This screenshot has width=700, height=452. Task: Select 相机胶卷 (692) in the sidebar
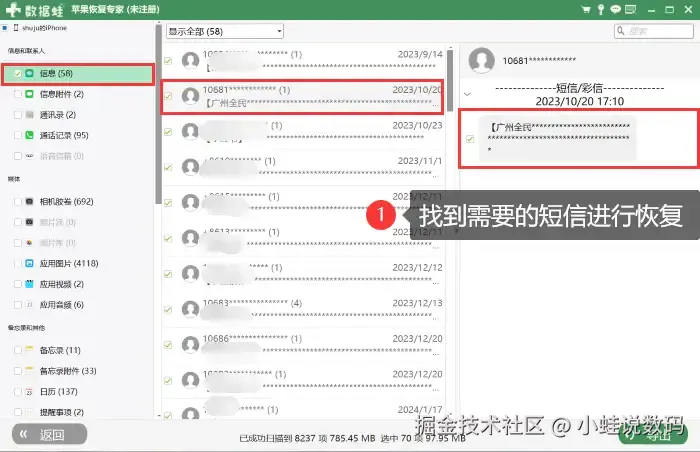67,201
